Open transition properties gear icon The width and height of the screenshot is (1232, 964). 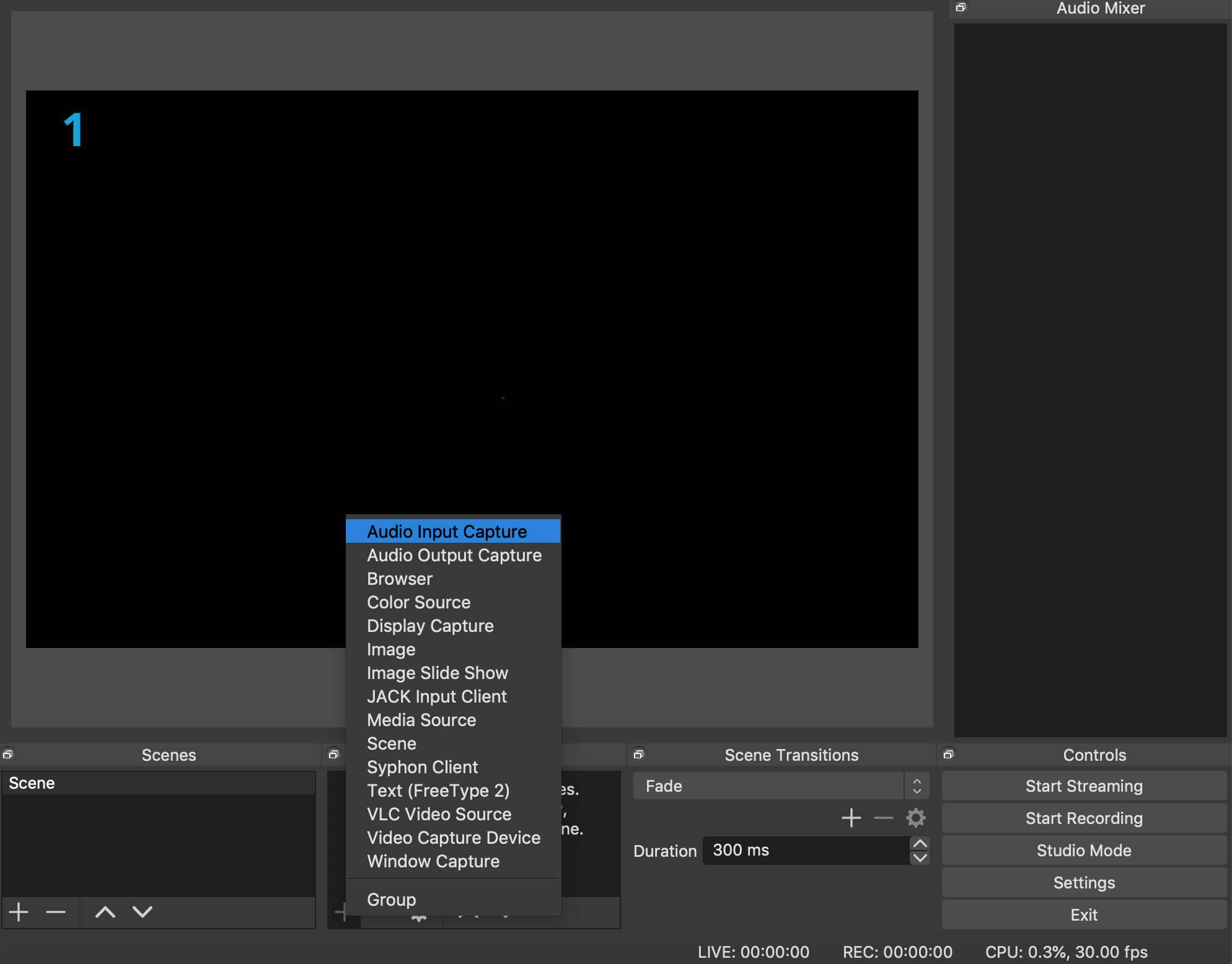pyautogui.click(x=915, y=818)
